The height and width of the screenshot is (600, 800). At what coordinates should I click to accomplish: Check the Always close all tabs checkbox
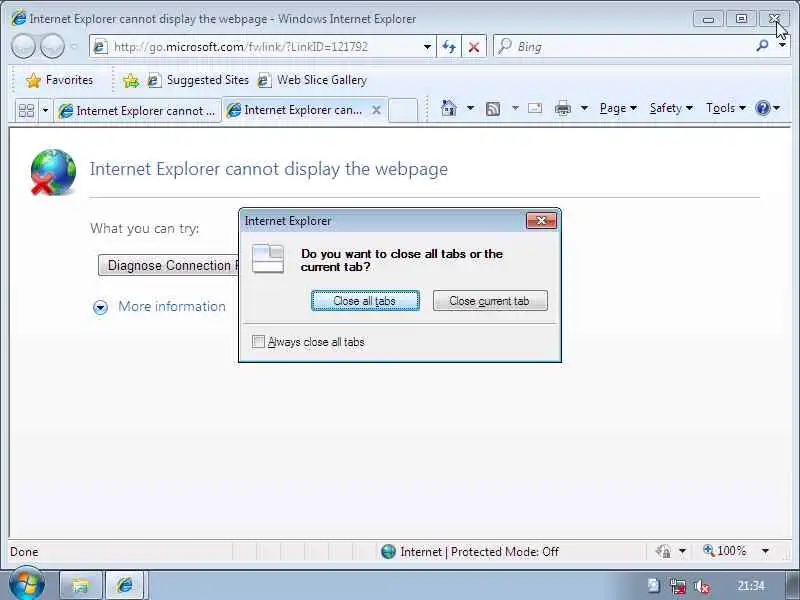(259, 342)
